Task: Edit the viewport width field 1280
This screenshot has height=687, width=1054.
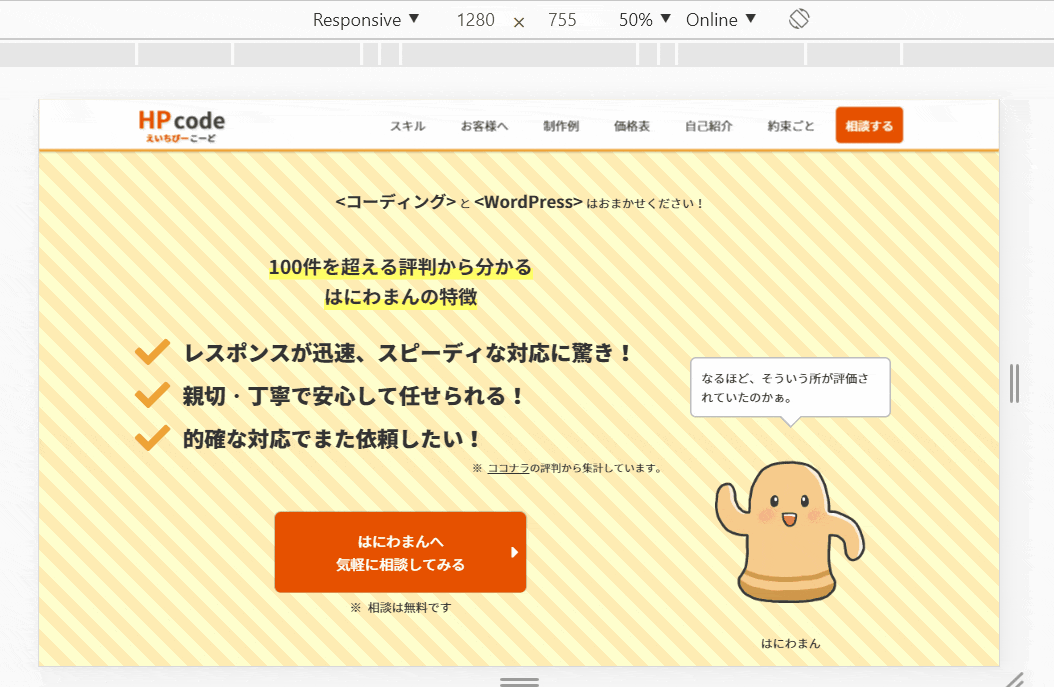Action: [x=475, y=20]
